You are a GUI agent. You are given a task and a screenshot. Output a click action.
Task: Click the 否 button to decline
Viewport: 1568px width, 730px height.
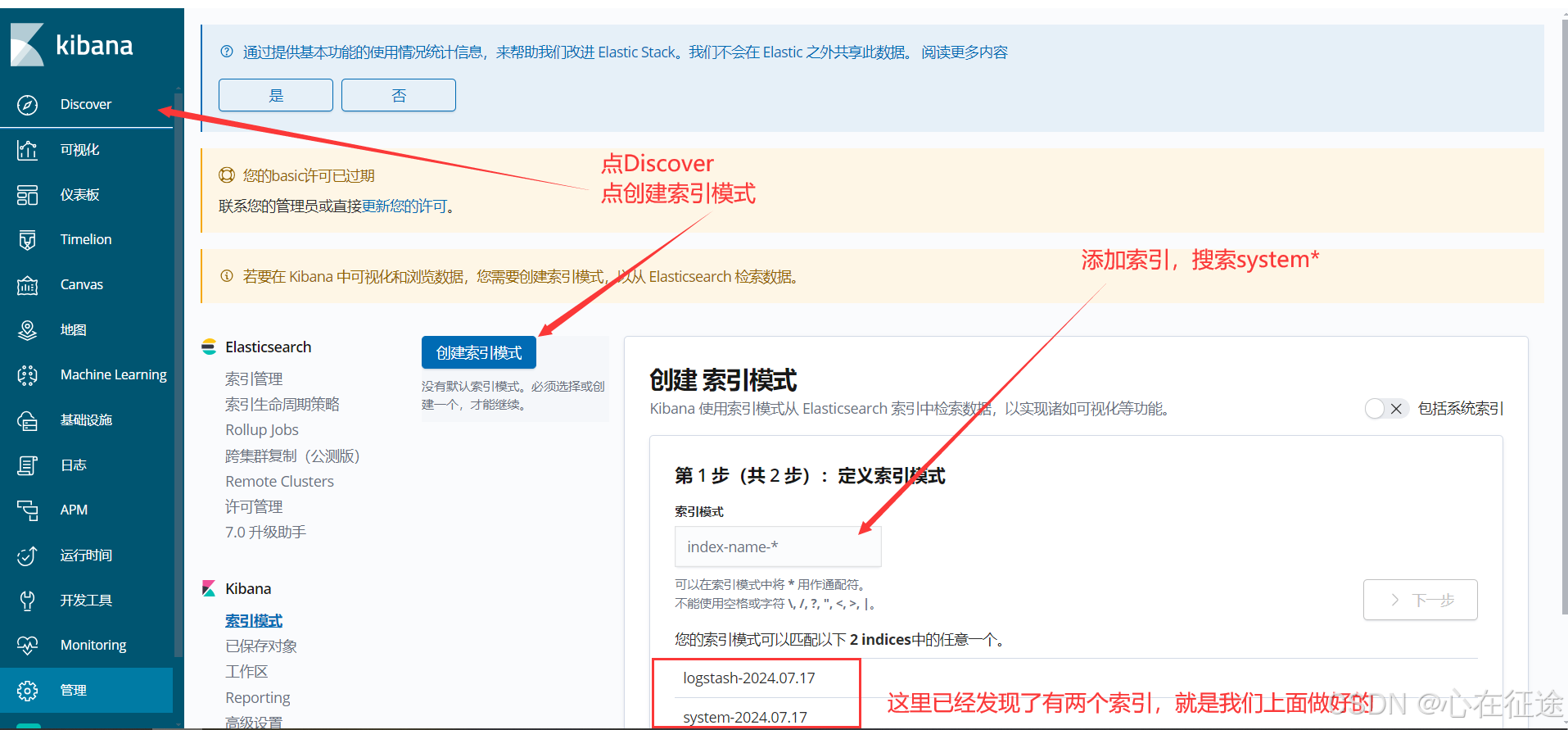point(399,95)
